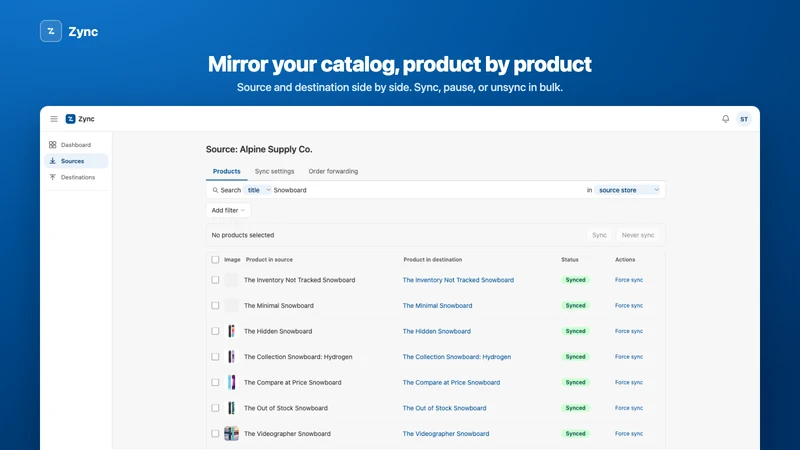Open destination link The Inventory Not Tracked Snowboard
Screen dimensions: 800x450
(458, 280)
